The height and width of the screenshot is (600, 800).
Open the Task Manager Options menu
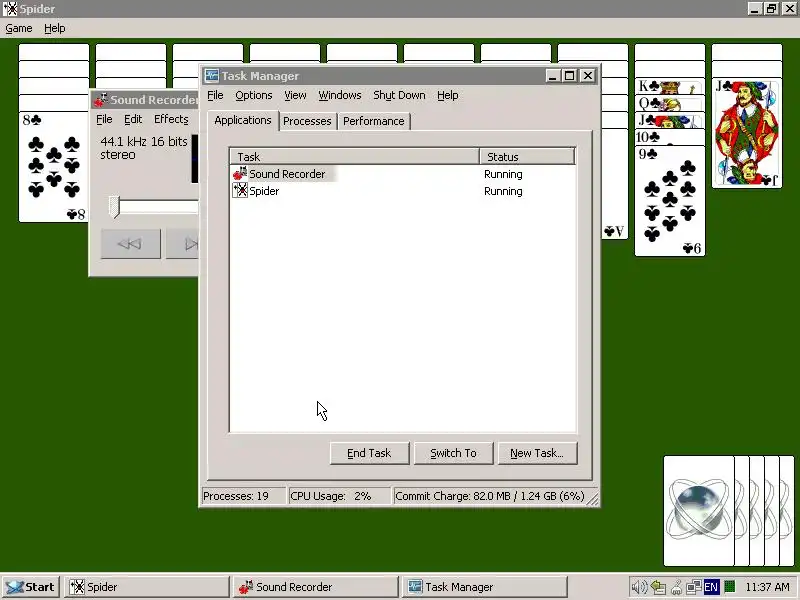(x=254, y=95)
